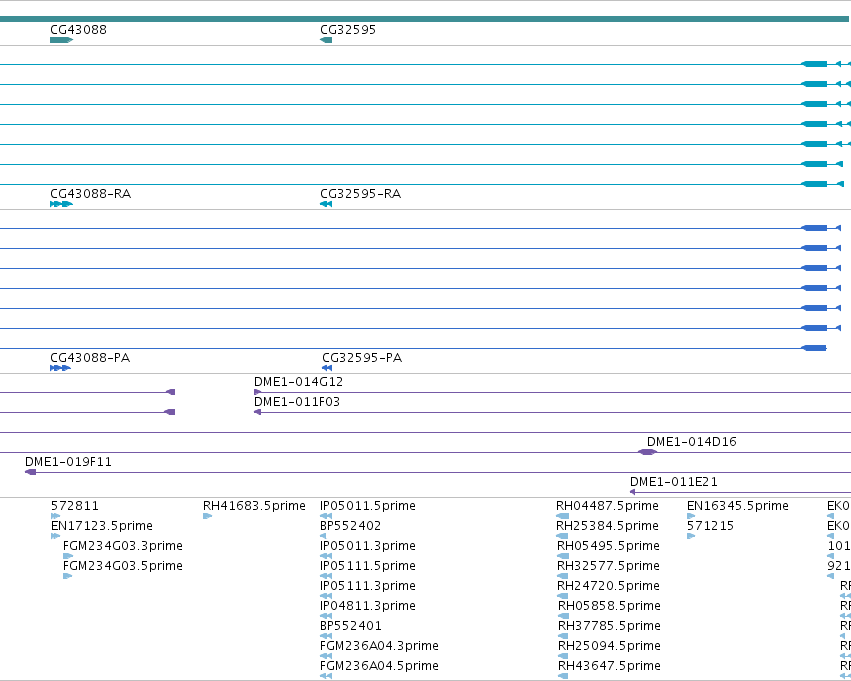Click the RH04487.5prime EST label

(x=607, y=506)
